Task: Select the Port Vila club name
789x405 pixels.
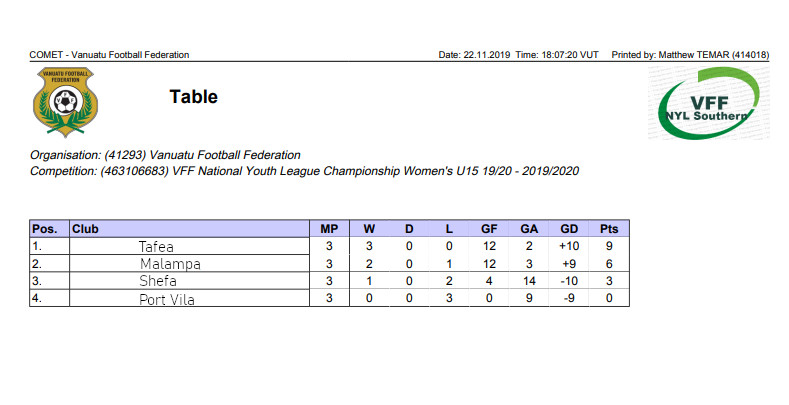Action: (167, 299)
